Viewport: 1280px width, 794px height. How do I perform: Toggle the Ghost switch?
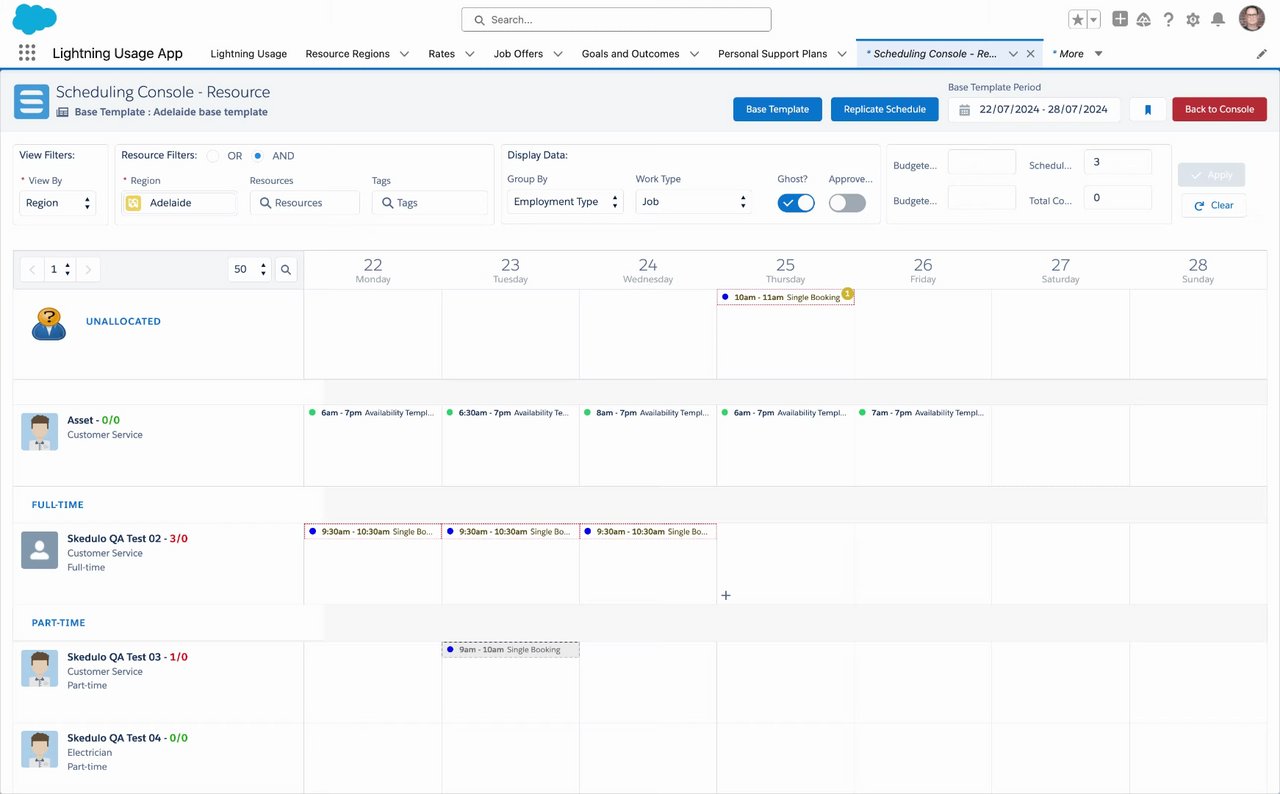(796, 203)
